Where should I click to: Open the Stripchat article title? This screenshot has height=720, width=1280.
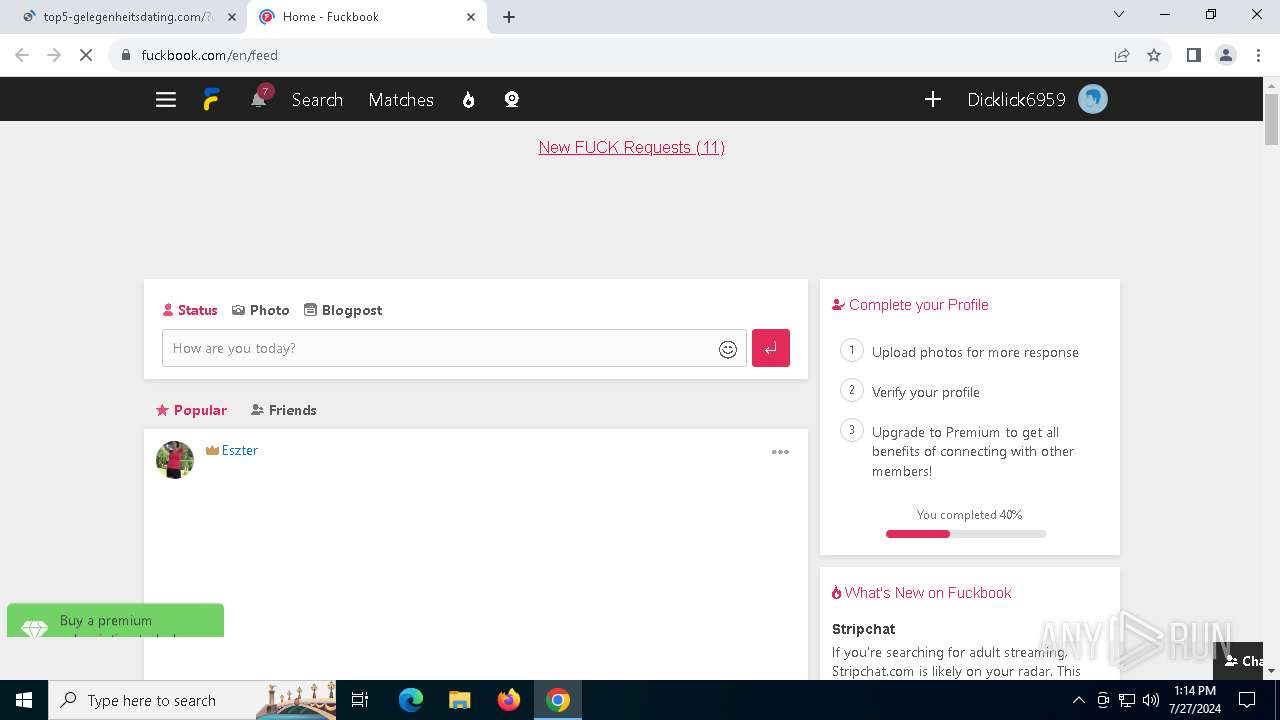pos(864,629)
